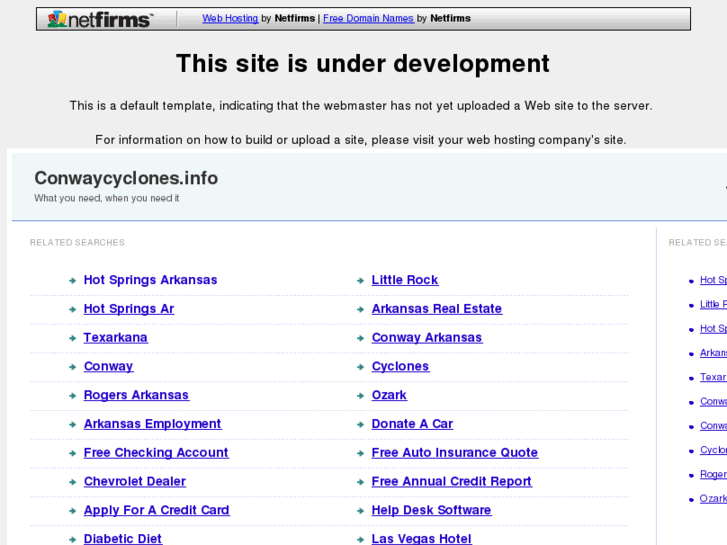The height and width of the screenshot is (545, 727).
Task: Open the Chevrolet Dealer link
Action: coord(135,481)
